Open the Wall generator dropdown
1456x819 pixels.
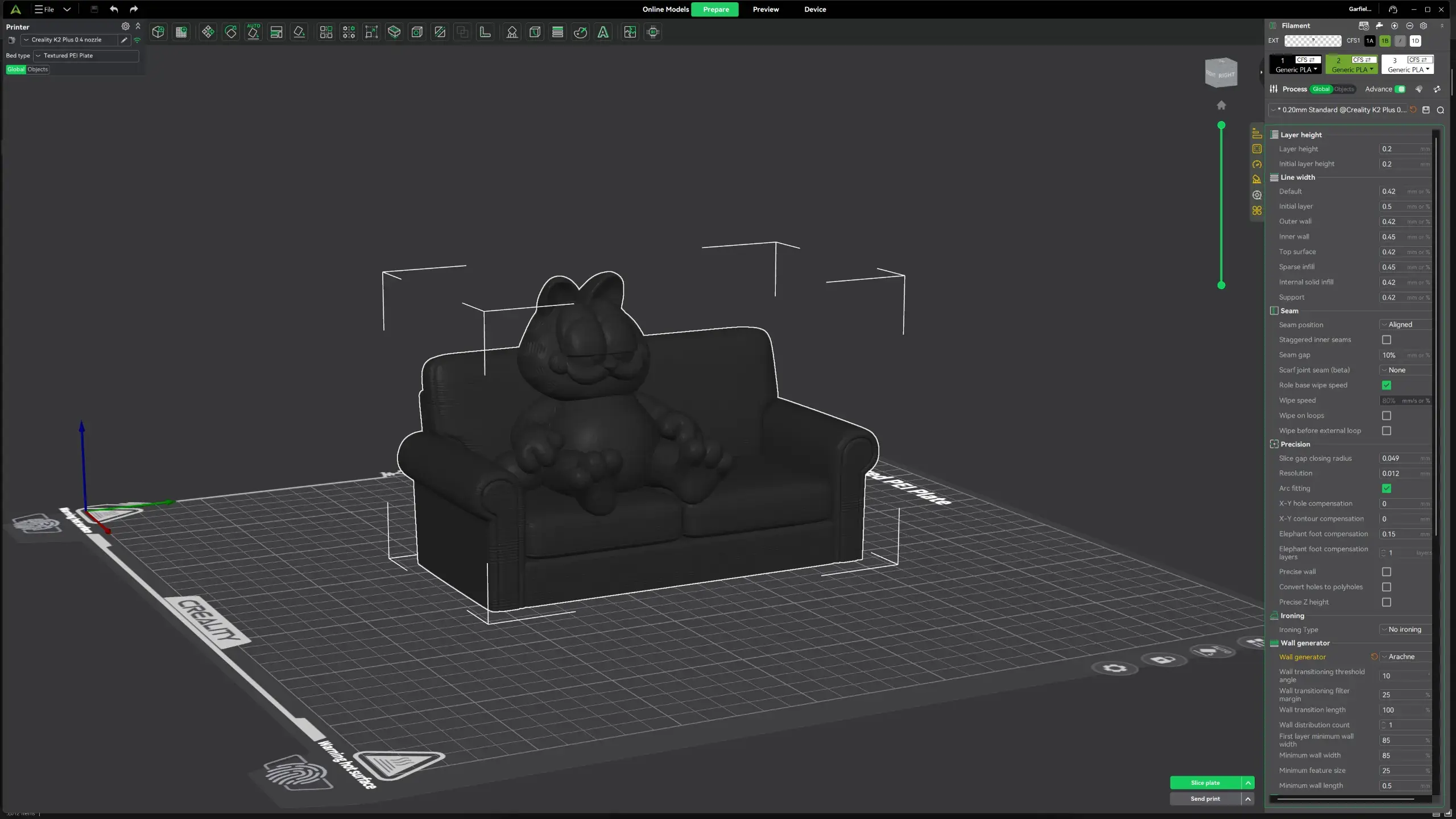[x=1405, y=657]
